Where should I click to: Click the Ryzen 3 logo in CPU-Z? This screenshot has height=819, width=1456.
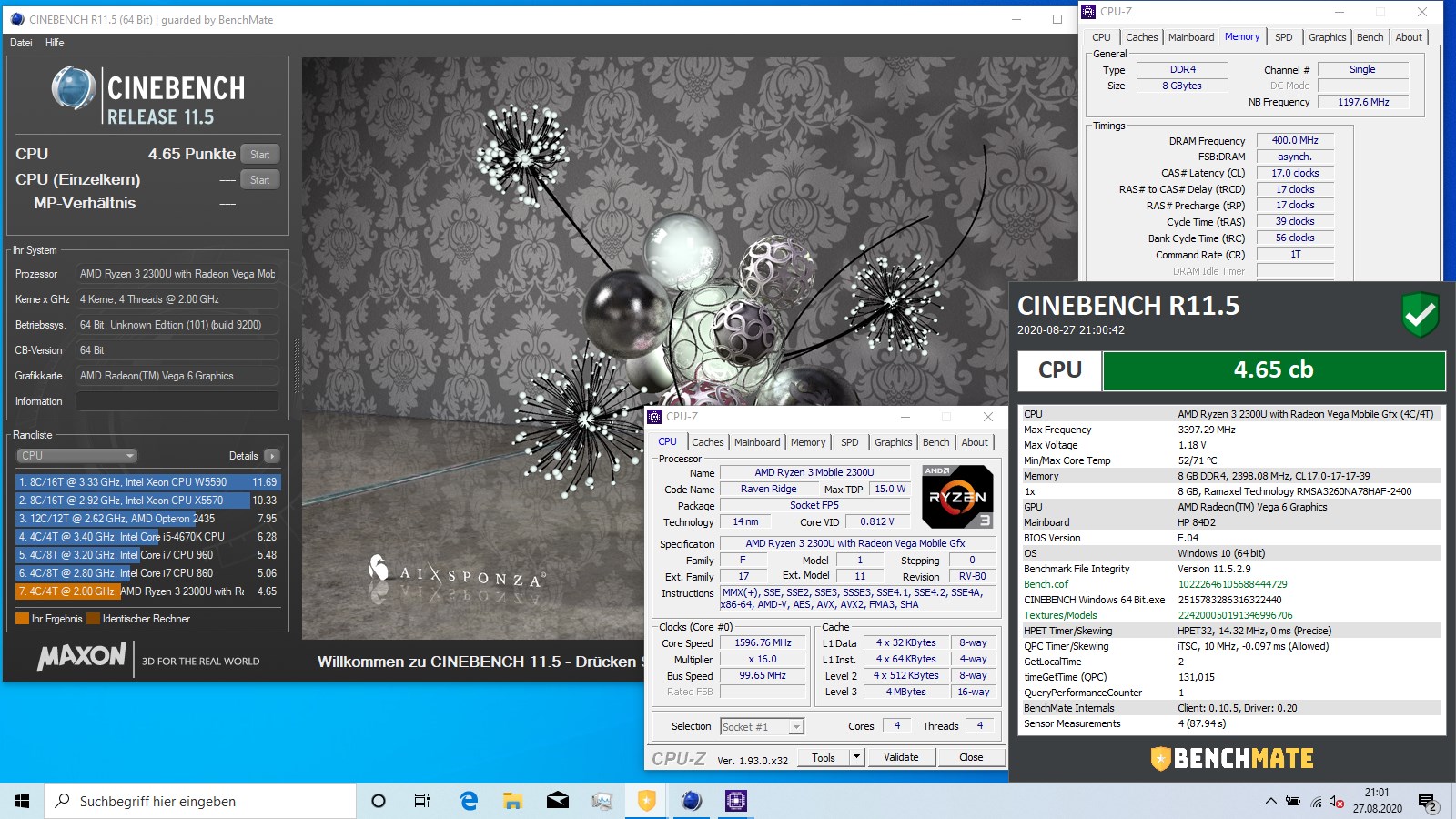pyautogui.click(x=956, y=496)
